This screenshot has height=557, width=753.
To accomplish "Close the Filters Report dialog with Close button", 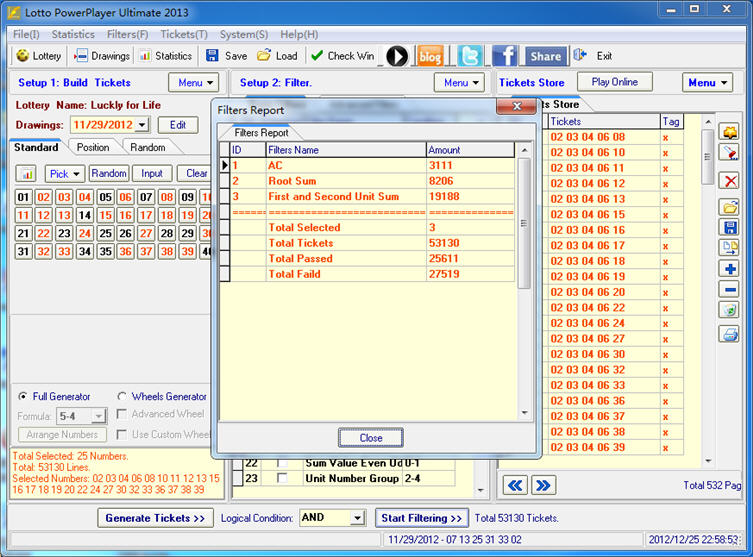I will (x=371, y=438).
